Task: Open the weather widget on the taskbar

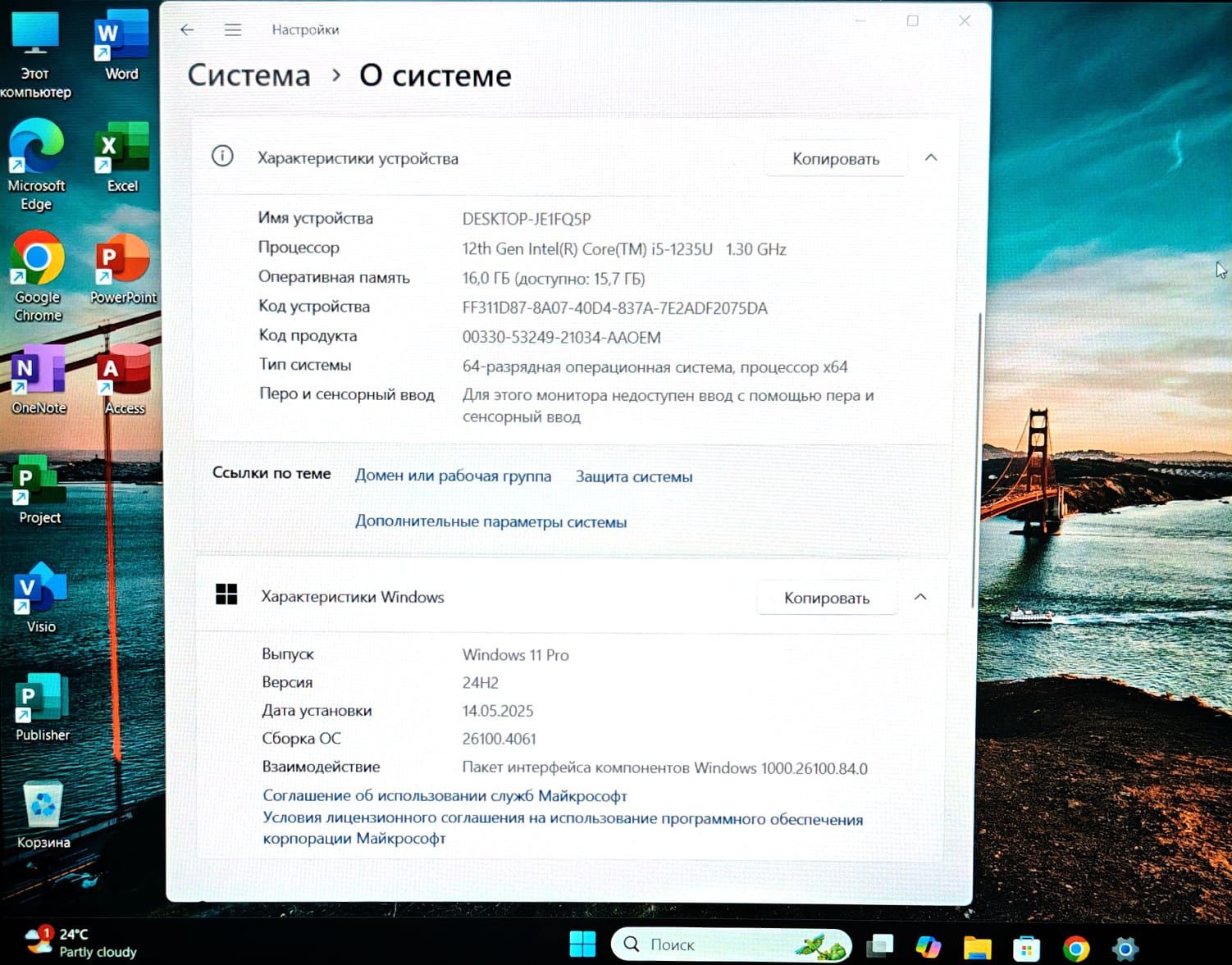Action: click(x=80, y=942)
